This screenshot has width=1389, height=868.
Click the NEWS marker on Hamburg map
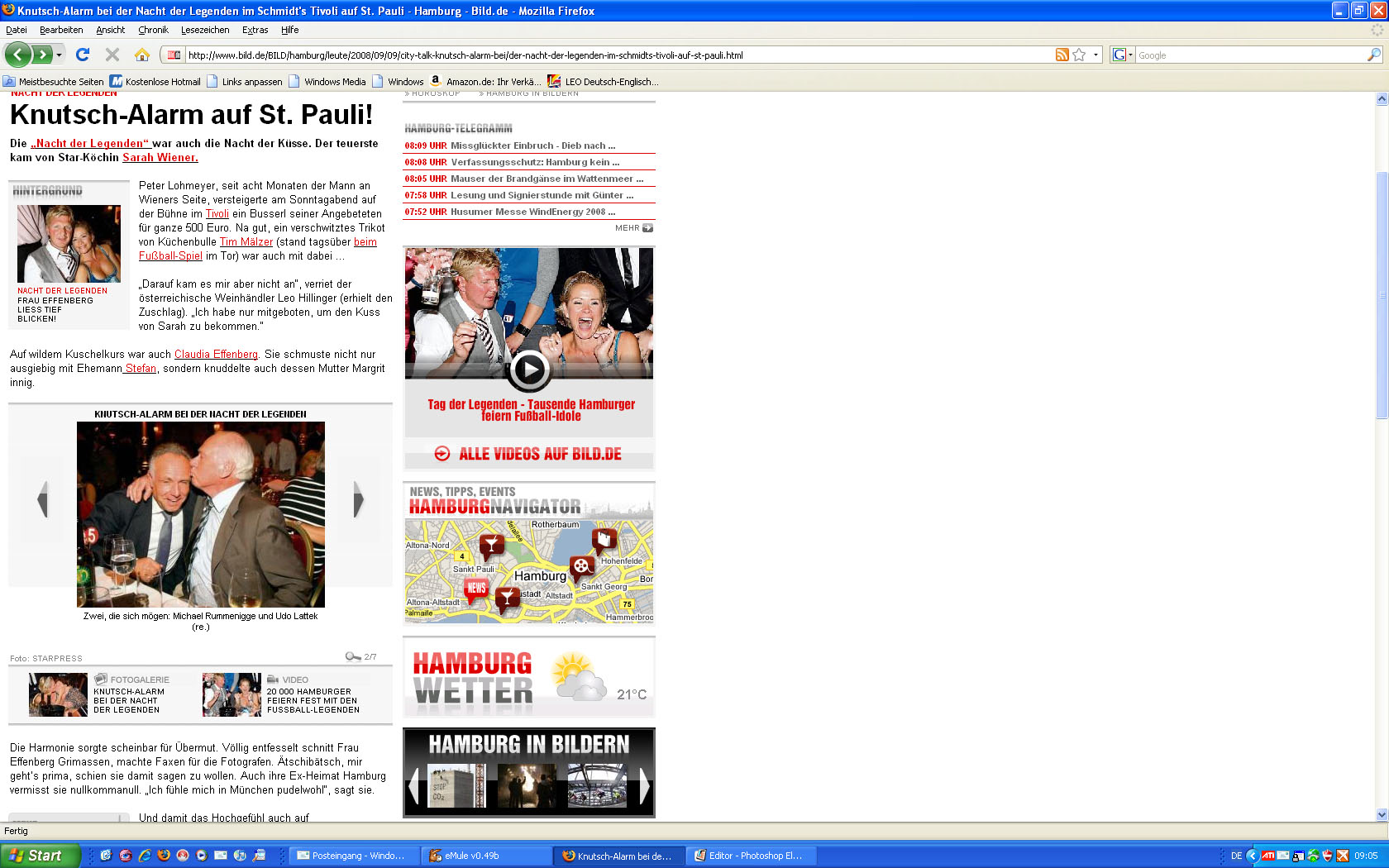pos(475,589)
